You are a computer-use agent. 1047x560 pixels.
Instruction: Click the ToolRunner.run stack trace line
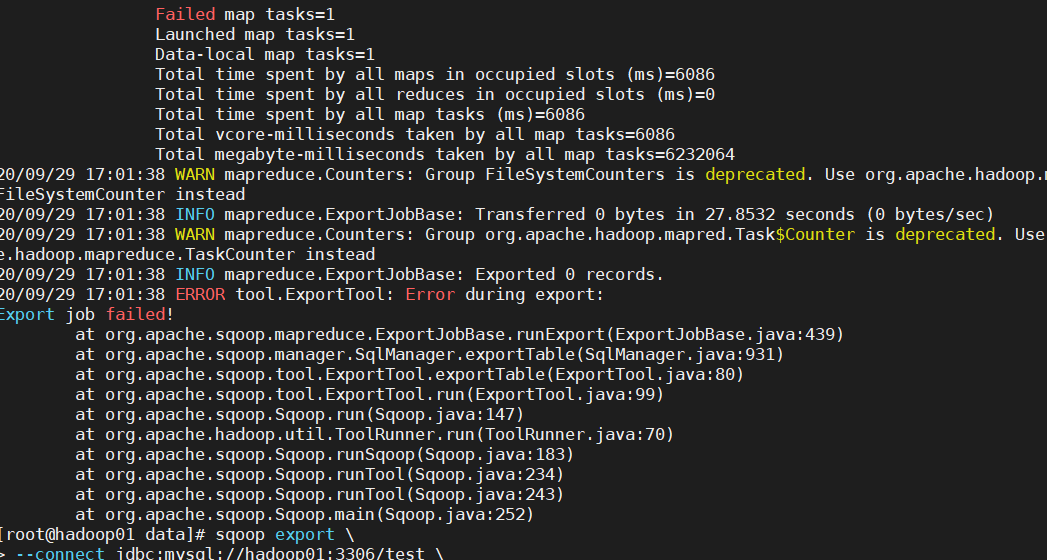pos(375,435)
